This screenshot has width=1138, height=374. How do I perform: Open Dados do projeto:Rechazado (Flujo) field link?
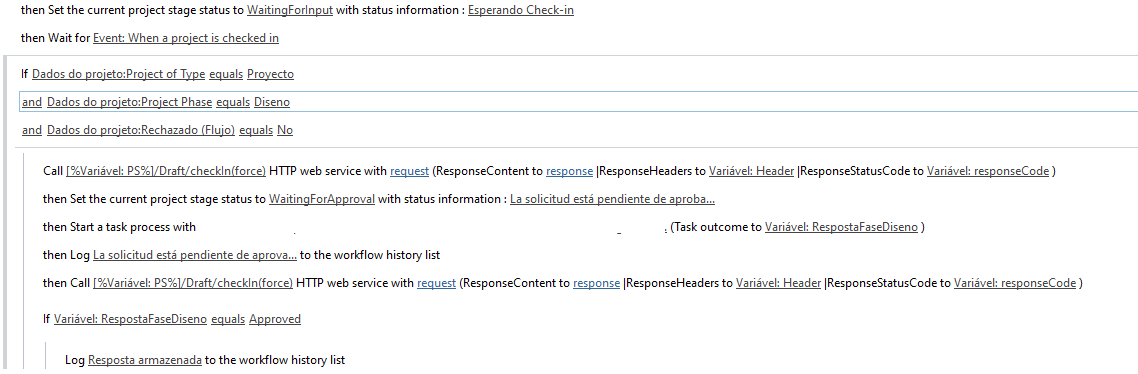141,131
